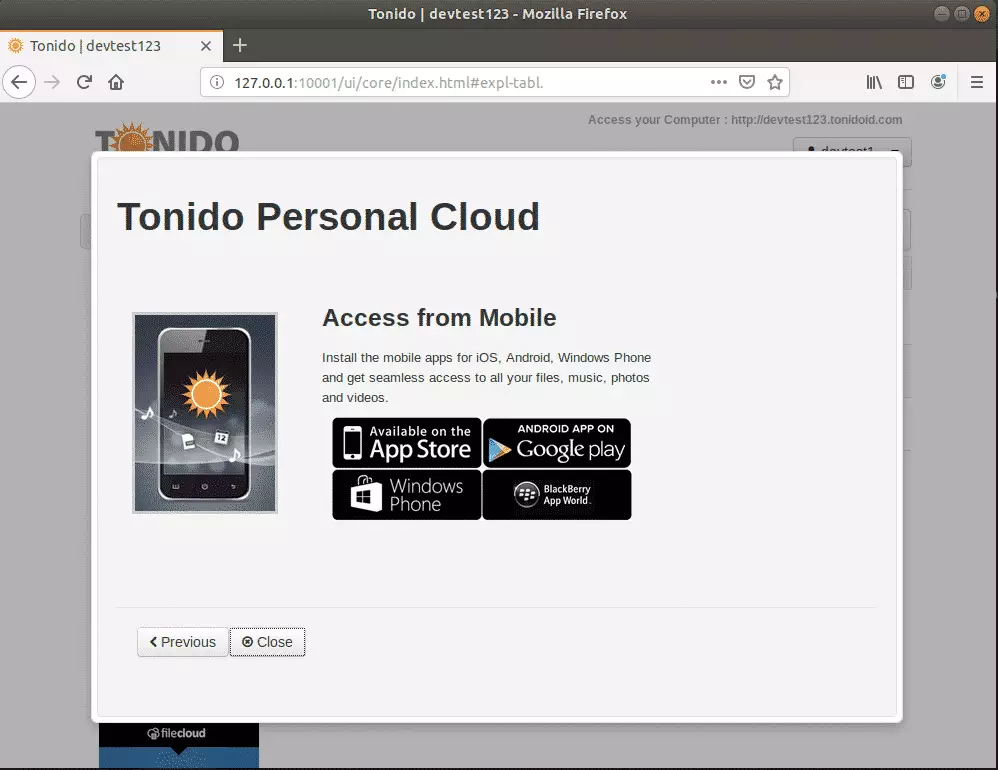Open the Google Play badge
Screen dimensions: 998x770
pyautogui.click(x=557, y=443)
